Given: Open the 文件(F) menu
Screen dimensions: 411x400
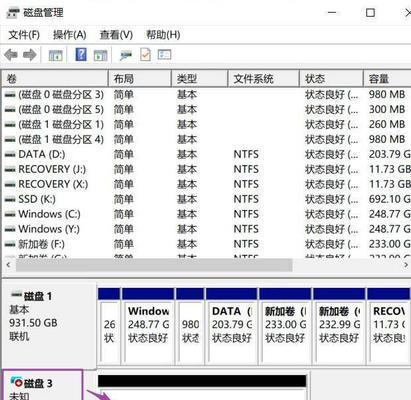Looking at the screenshot, I should (x=24, y=35).
